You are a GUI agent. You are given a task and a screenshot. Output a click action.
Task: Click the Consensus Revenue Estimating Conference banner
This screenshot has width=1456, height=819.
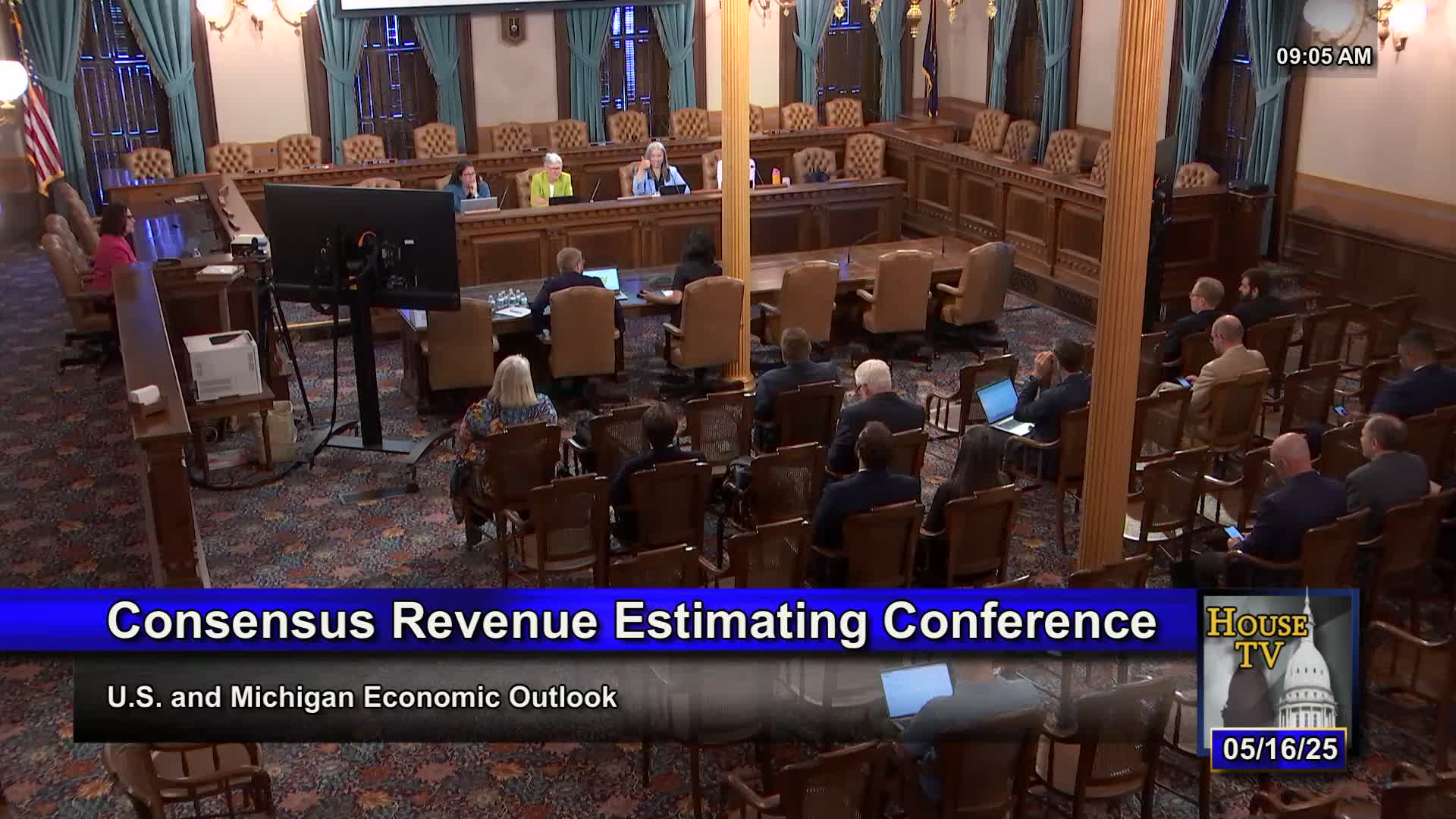point(632,621)
